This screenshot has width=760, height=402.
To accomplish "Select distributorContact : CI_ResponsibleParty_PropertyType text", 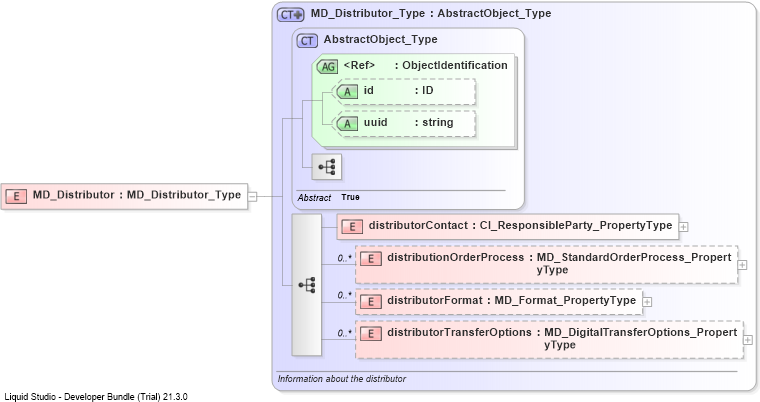I will pyautogui.click(x=521, y=225).
